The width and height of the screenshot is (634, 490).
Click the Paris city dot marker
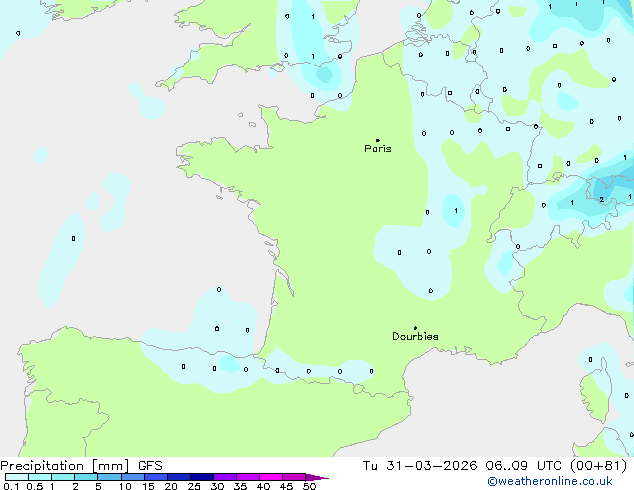pyautogui.click(x=378, y=140)
